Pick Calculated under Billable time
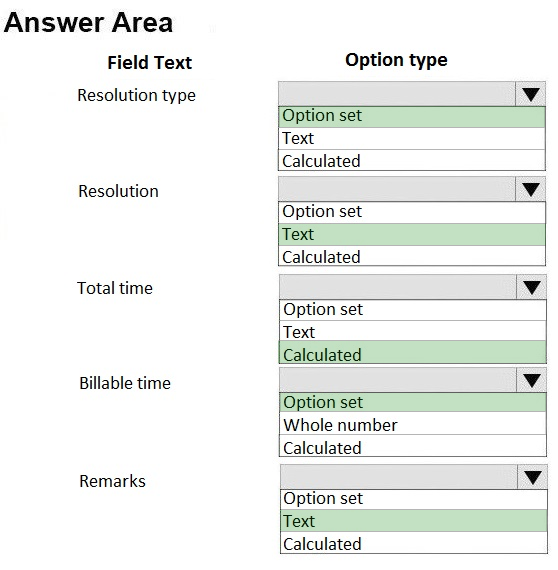Image resolution: width=558 pixels, height=570 pixels. (x=413, y=446)
